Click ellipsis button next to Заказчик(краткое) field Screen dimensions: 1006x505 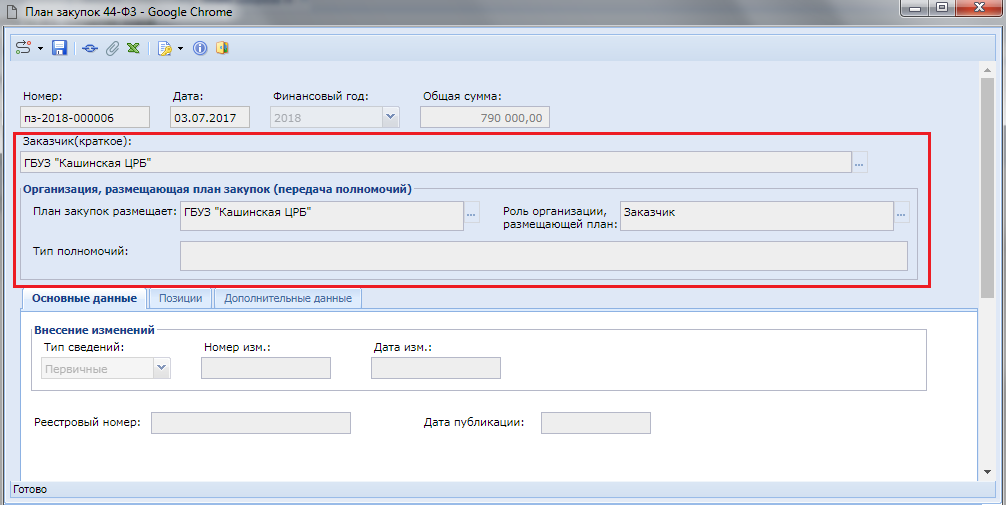click(x=860, y=162)
